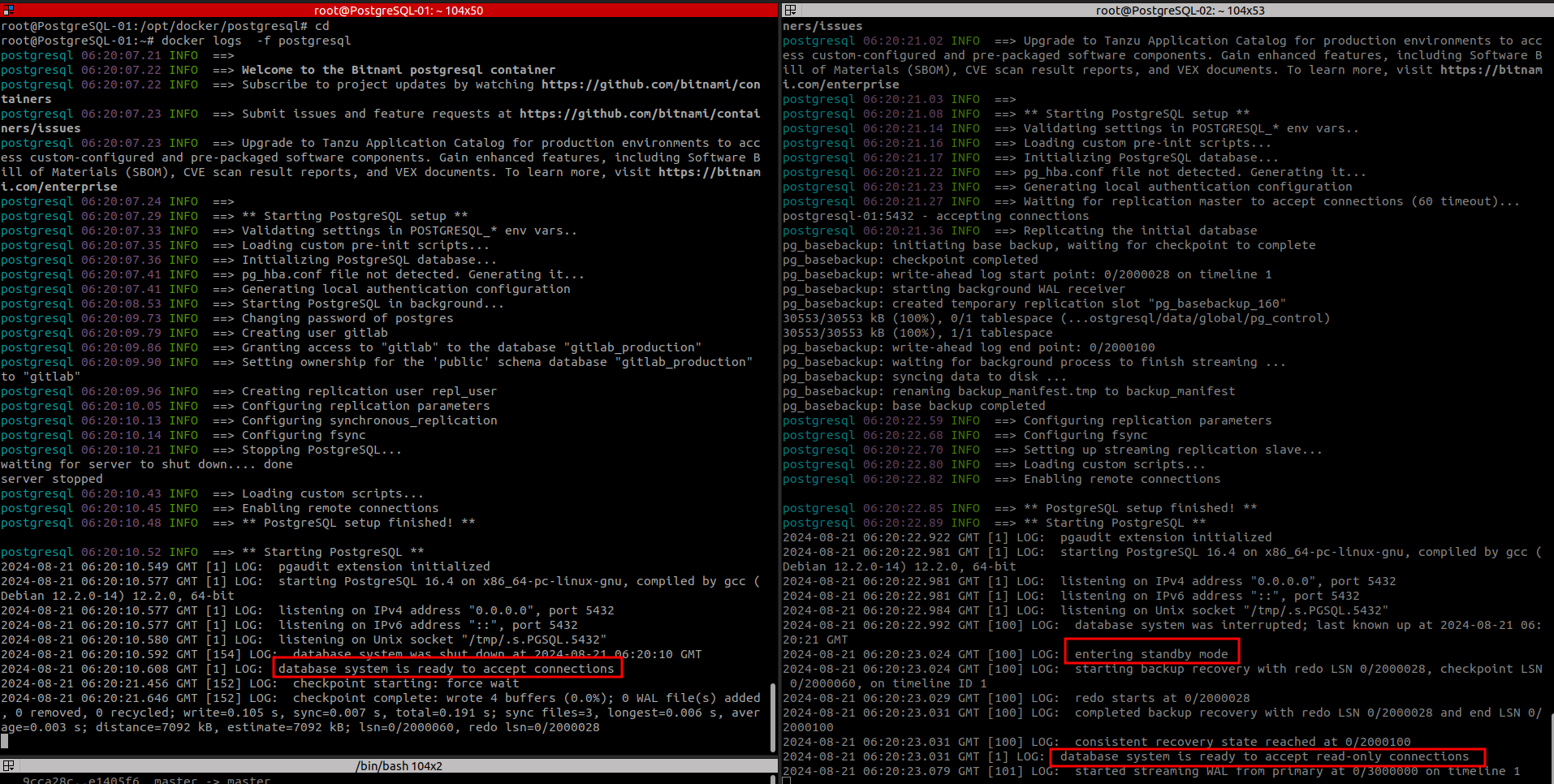Open the grouping icon menu of the PostgreSQL-02 pane
This screenshot has width=1554, height=784.
790,11
